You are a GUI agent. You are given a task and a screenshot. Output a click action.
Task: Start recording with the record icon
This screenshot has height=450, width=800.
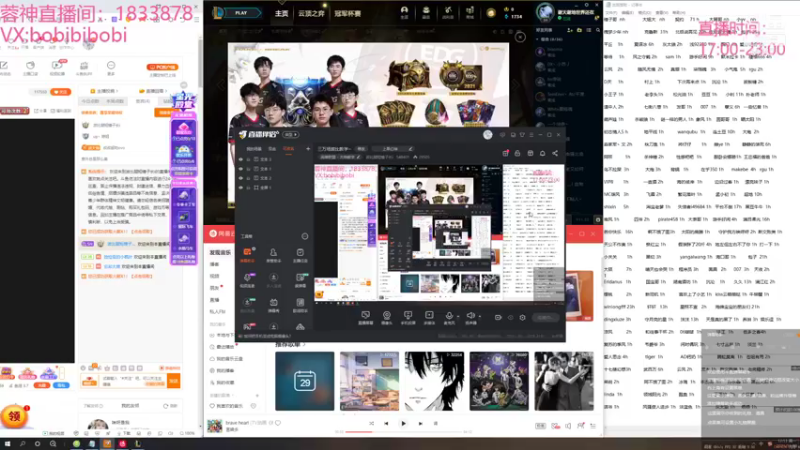pyautogui.click(x=498, y=317)
